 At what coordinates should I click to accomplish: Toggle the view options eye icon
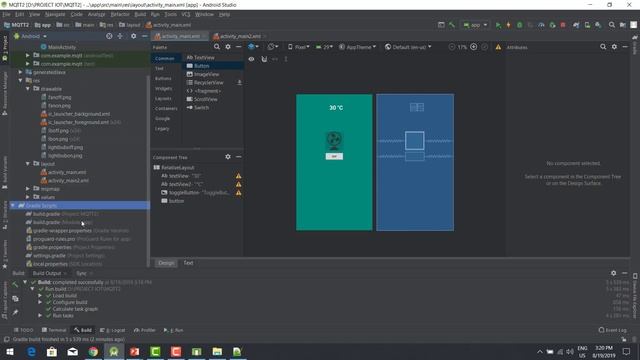tap(251, 59)
